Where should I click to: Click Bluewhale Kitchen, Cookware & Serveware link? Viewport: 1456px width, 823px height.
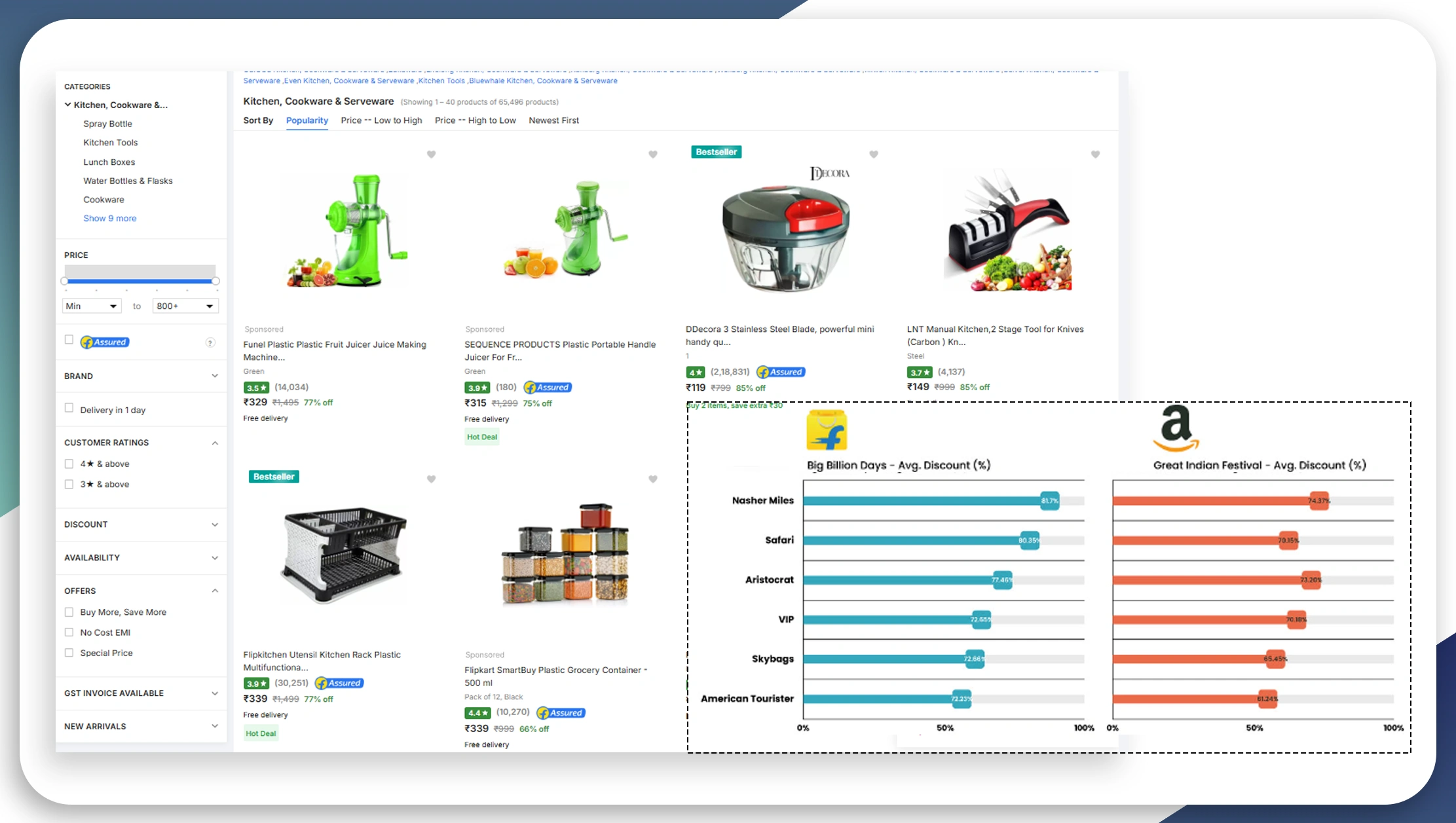pos(543,81)
